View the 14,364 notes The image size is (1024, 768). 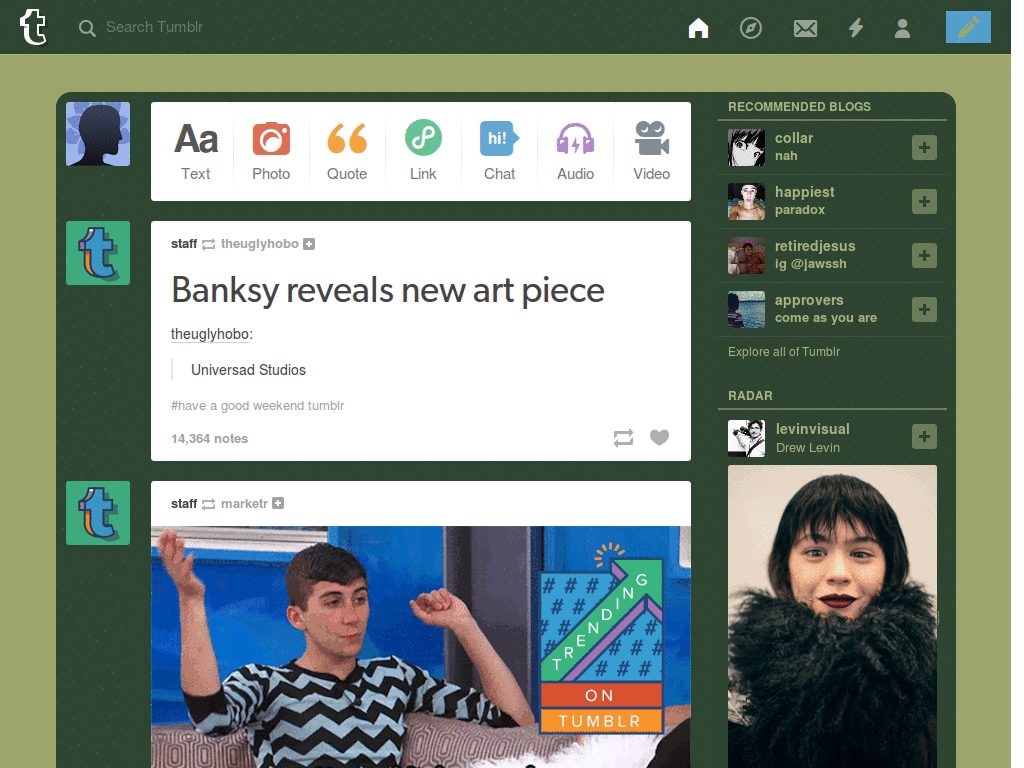tap(210, 439)
